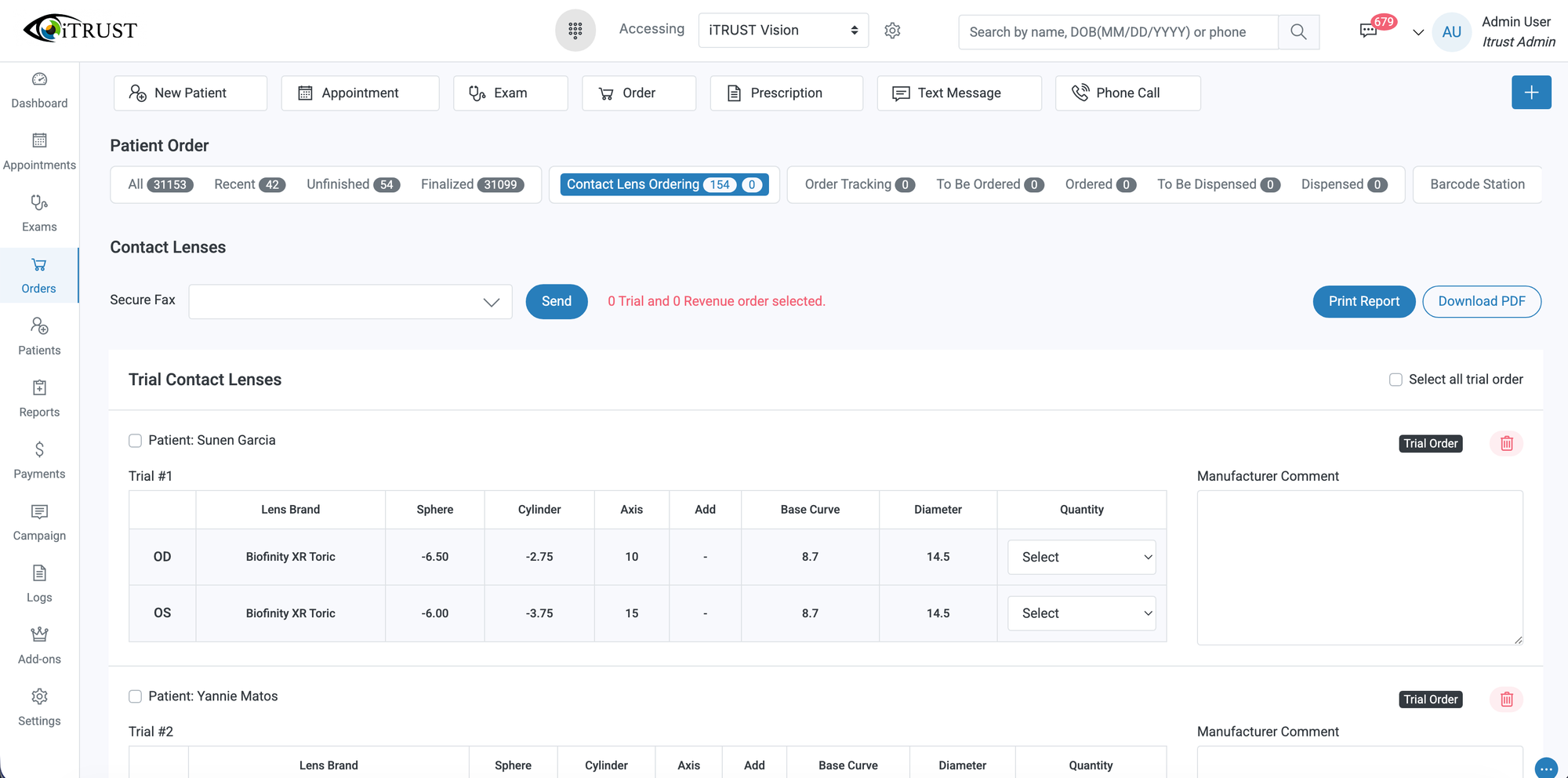Expand the iTRUST Vision location selector
Screen dimensions: 1568x778
pyautogui.click(x=782, y=31)
